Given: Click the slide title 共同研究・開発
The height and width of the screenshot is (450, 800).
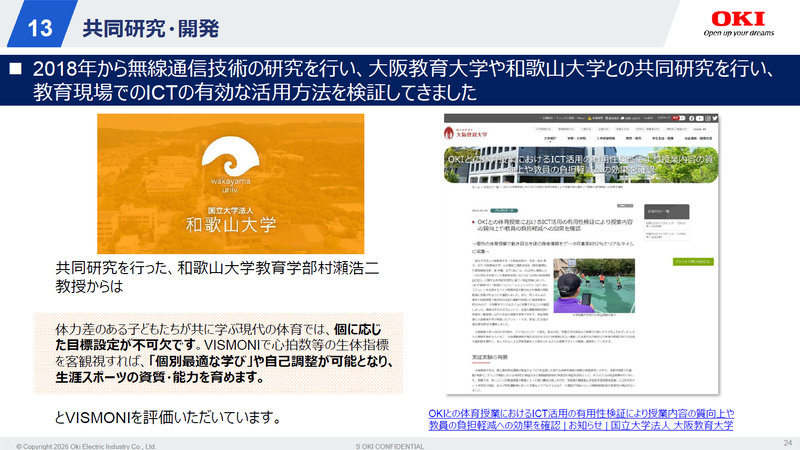Looking at the screenshot, I should point(151,28).
